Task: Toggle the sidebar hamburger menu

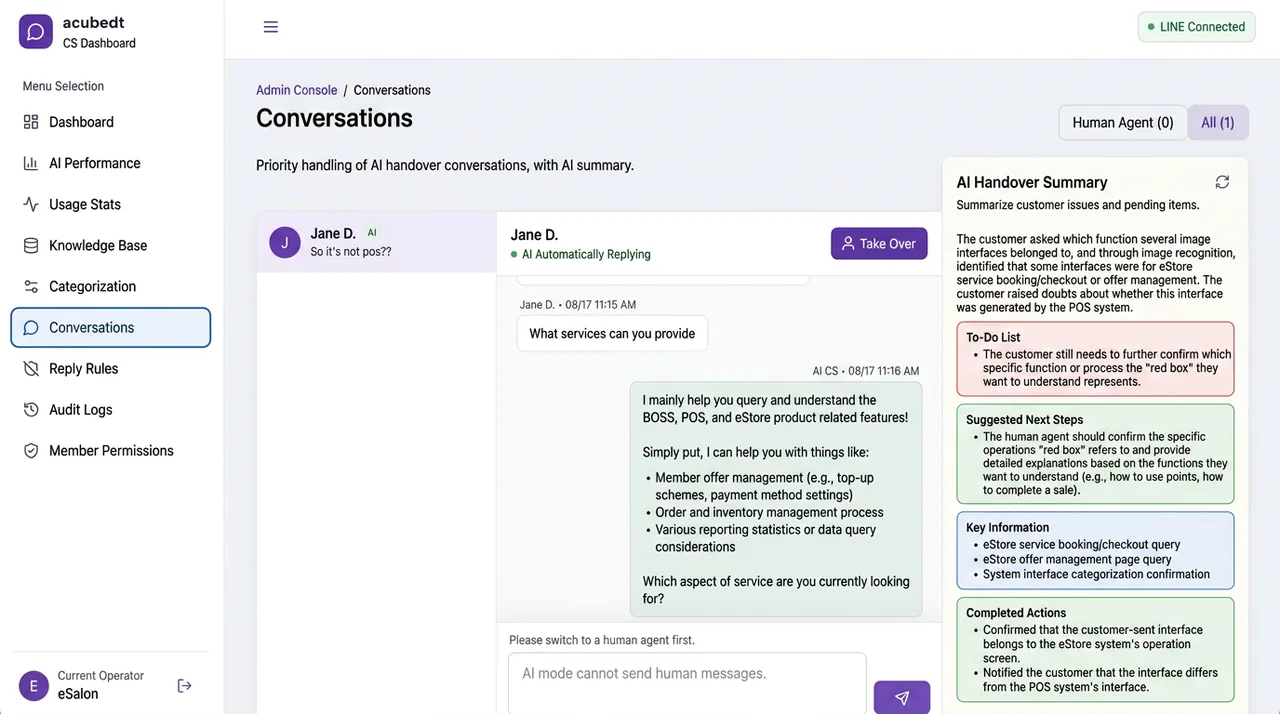Action: pos(271,27)
